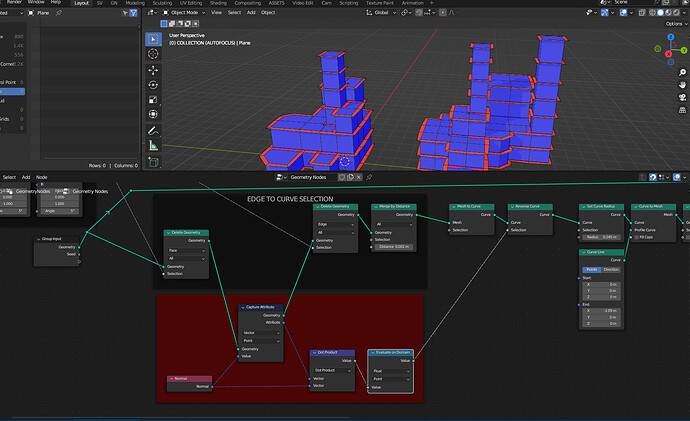690x421 pixels.
Task: Switch to material preview shading
Action: [x=668, y=13]
